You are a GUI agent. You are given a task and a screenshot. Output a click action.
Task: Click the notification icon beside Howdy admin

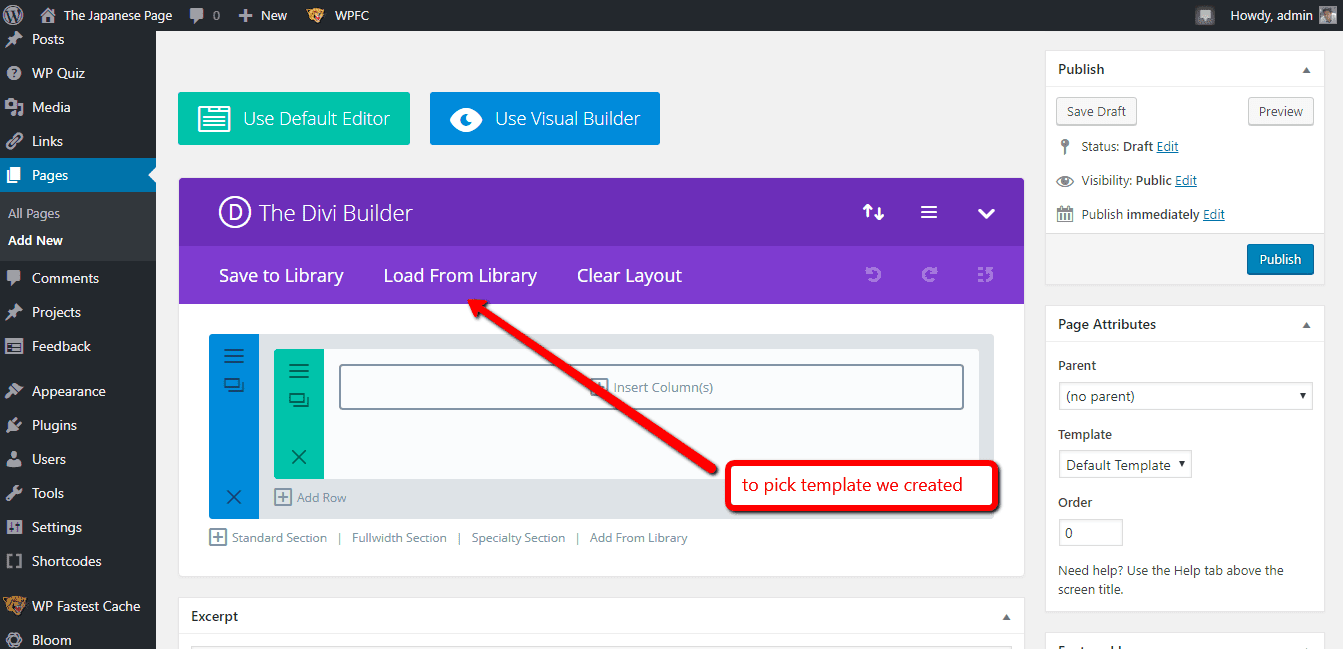1205,15
